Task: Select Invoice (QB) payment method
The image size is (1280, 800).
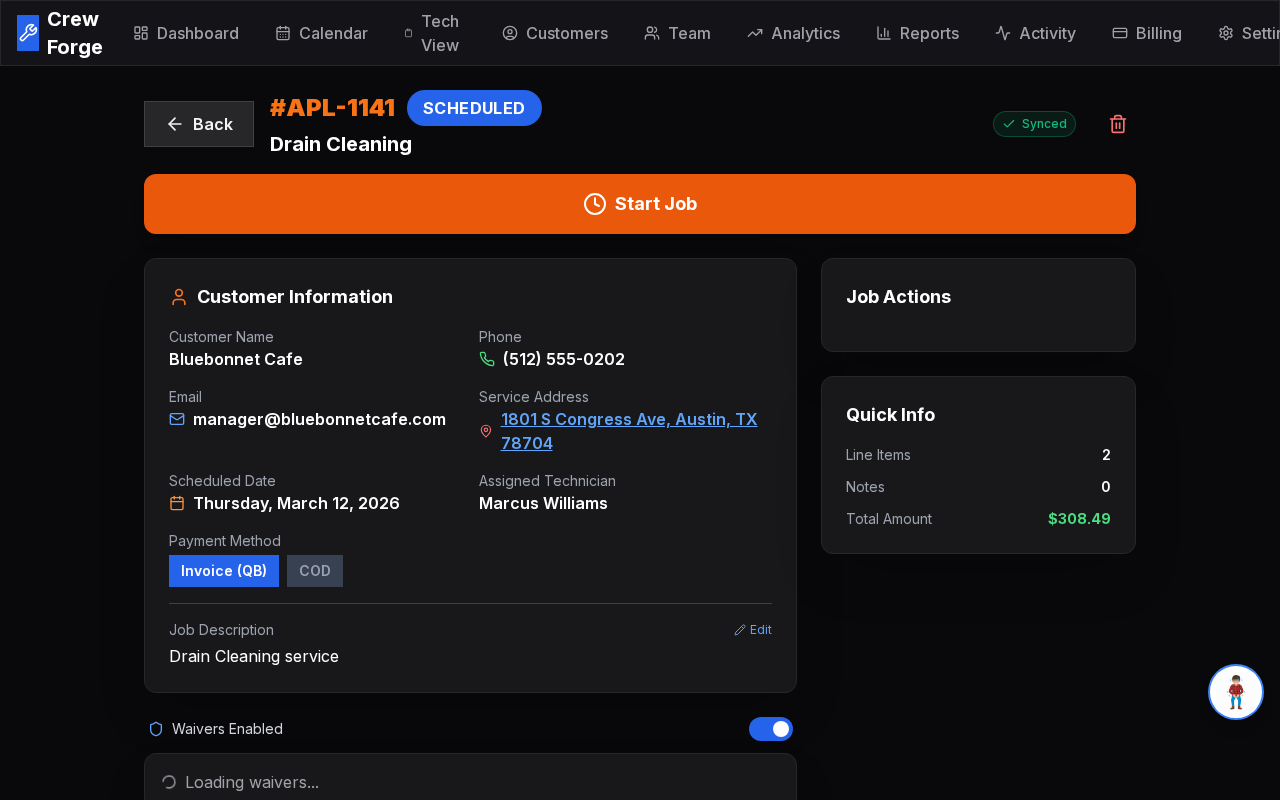Action: point(224,571)
